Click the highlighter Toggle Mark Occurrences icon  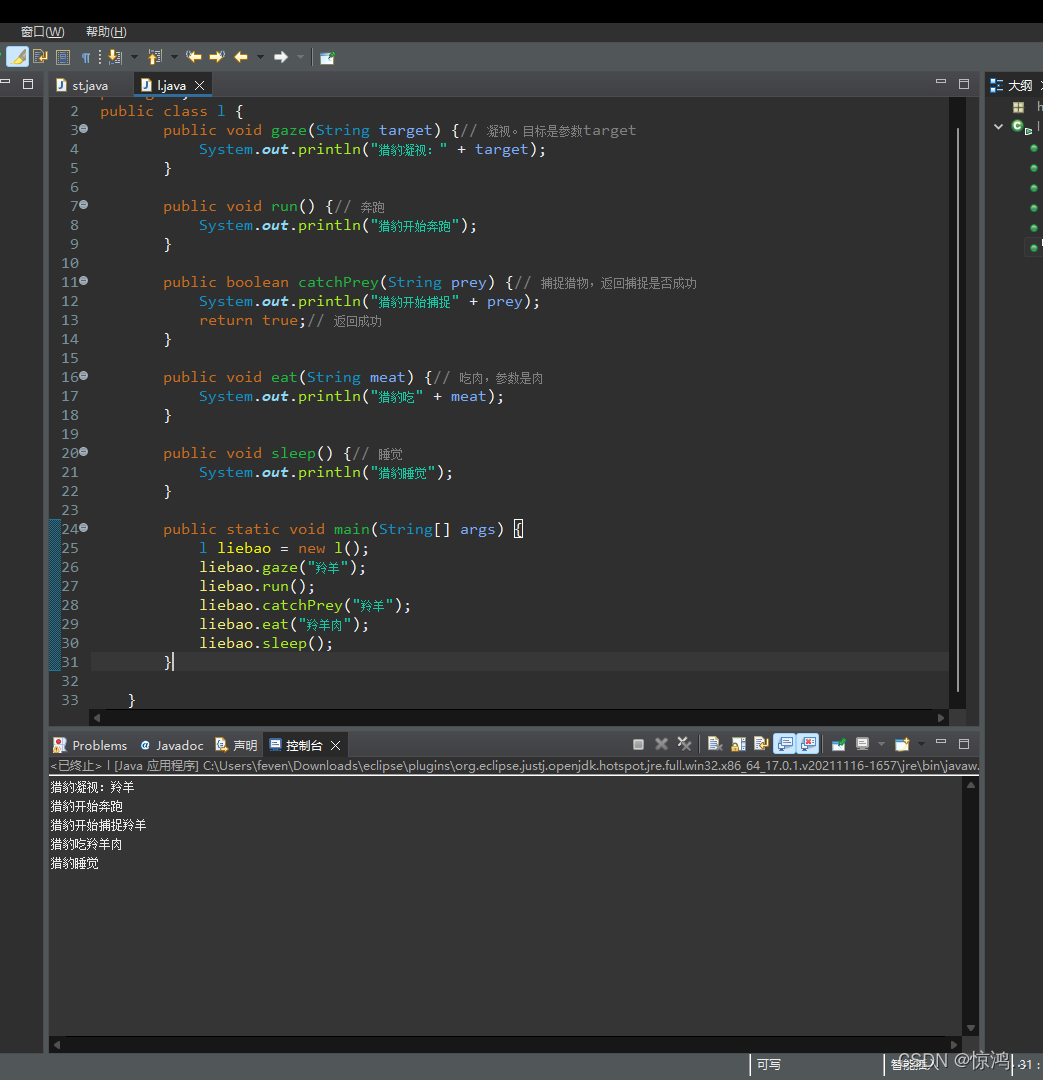(17, 57)
